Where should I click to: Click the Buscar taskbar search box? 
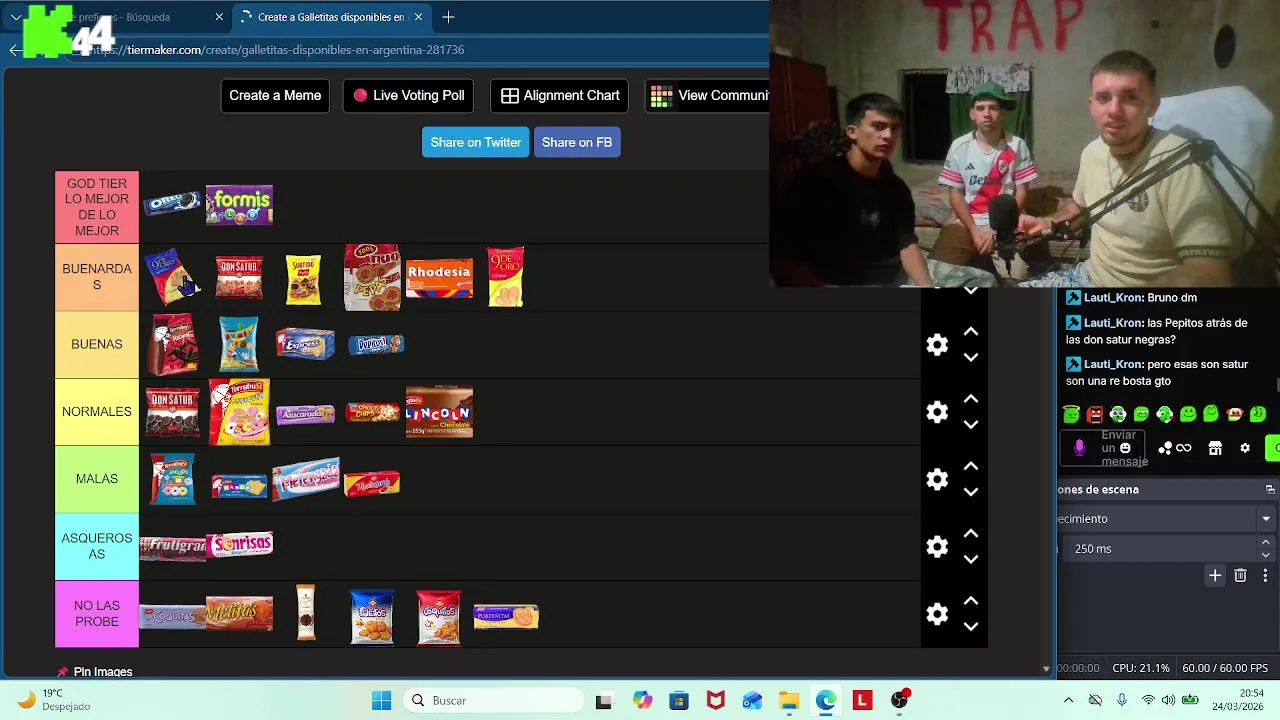(x=494, y=700)
